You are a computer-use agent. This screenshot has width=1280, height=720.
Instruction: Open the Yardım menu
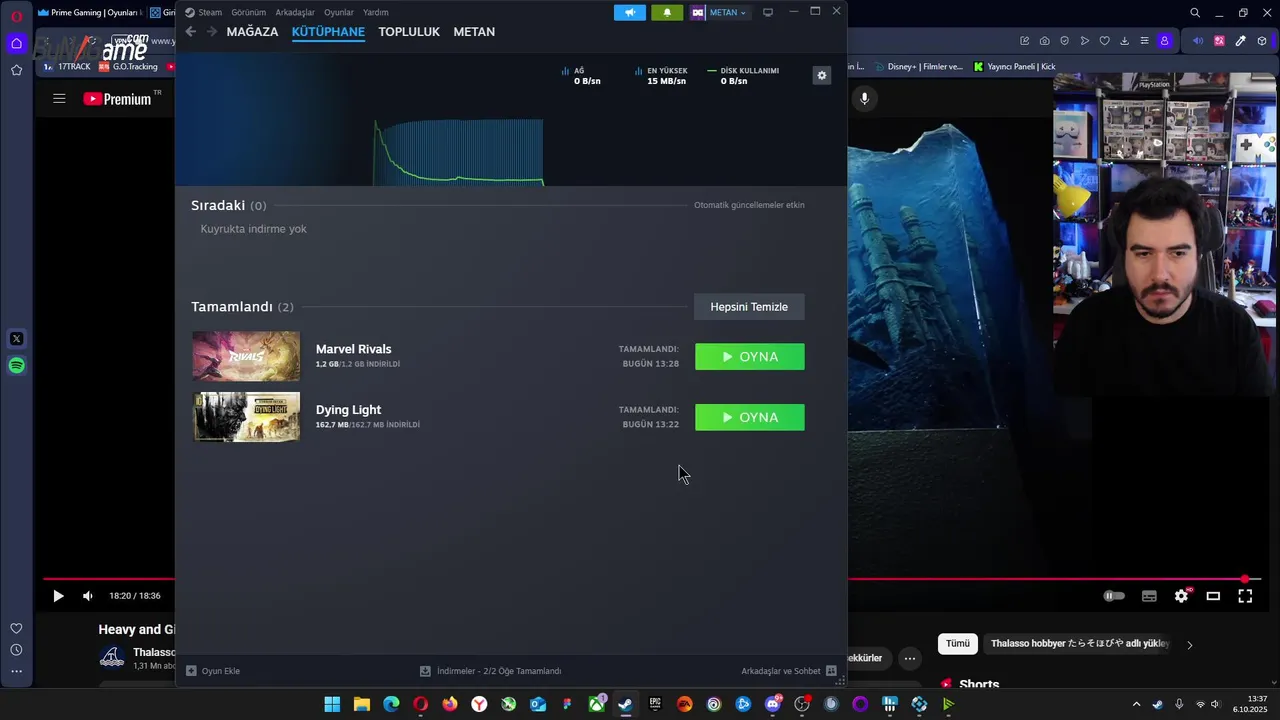click(x=375, y=12)
